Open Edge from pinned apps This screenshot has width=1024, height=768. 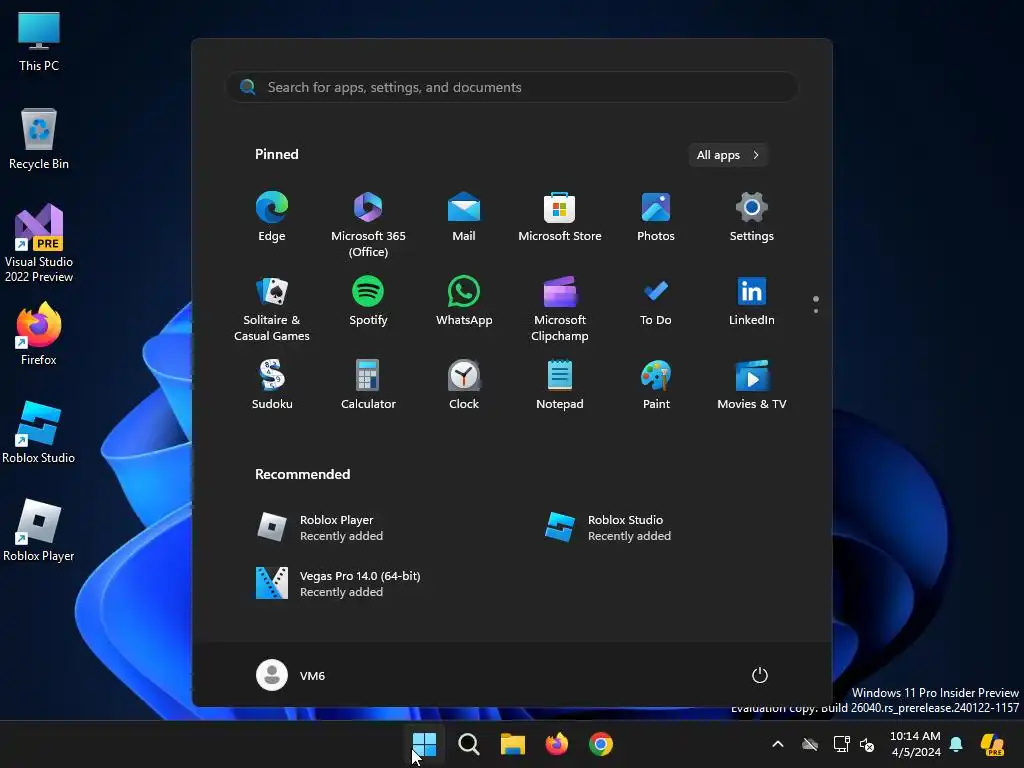click(x=272, y=217)
